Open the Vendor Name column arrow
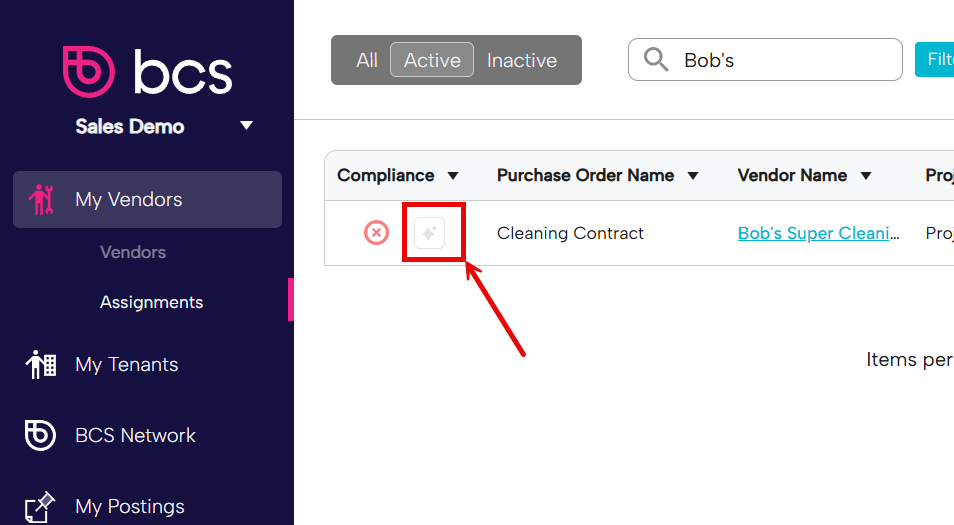Screen dimensions: 954x525 pyautogui.click(x=866, y=176)
